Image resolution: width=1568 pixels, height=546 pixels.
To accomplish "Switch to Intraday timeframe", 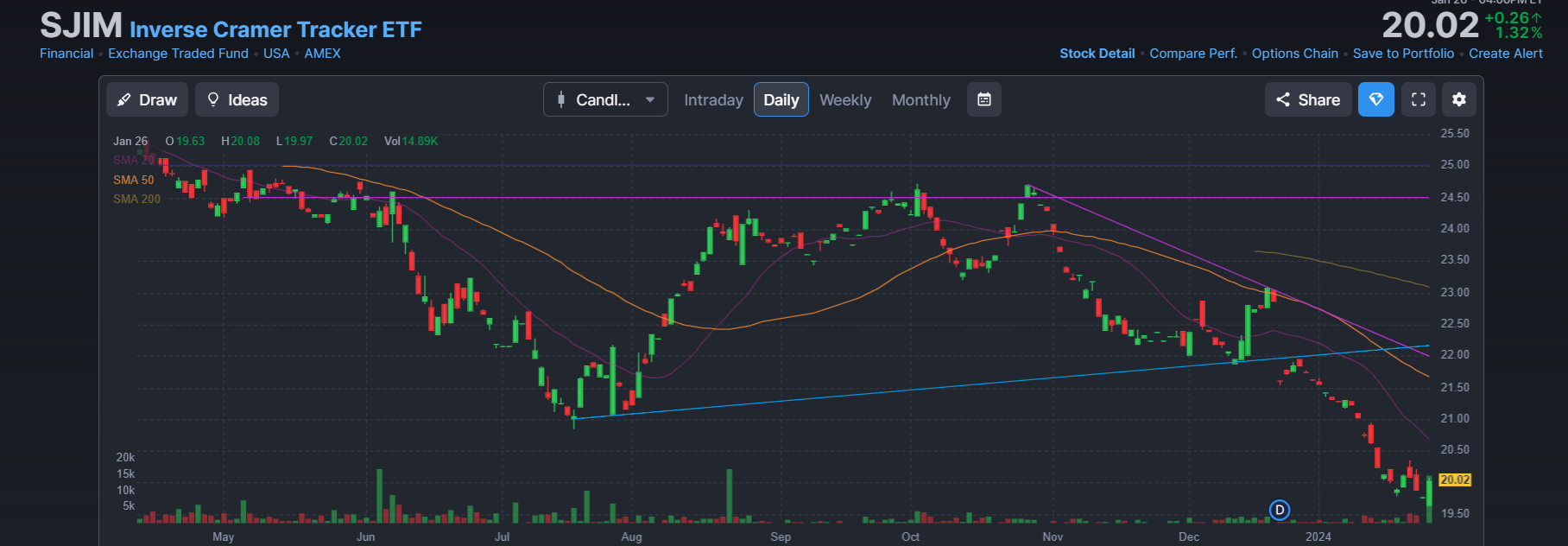I will (713, 100).
